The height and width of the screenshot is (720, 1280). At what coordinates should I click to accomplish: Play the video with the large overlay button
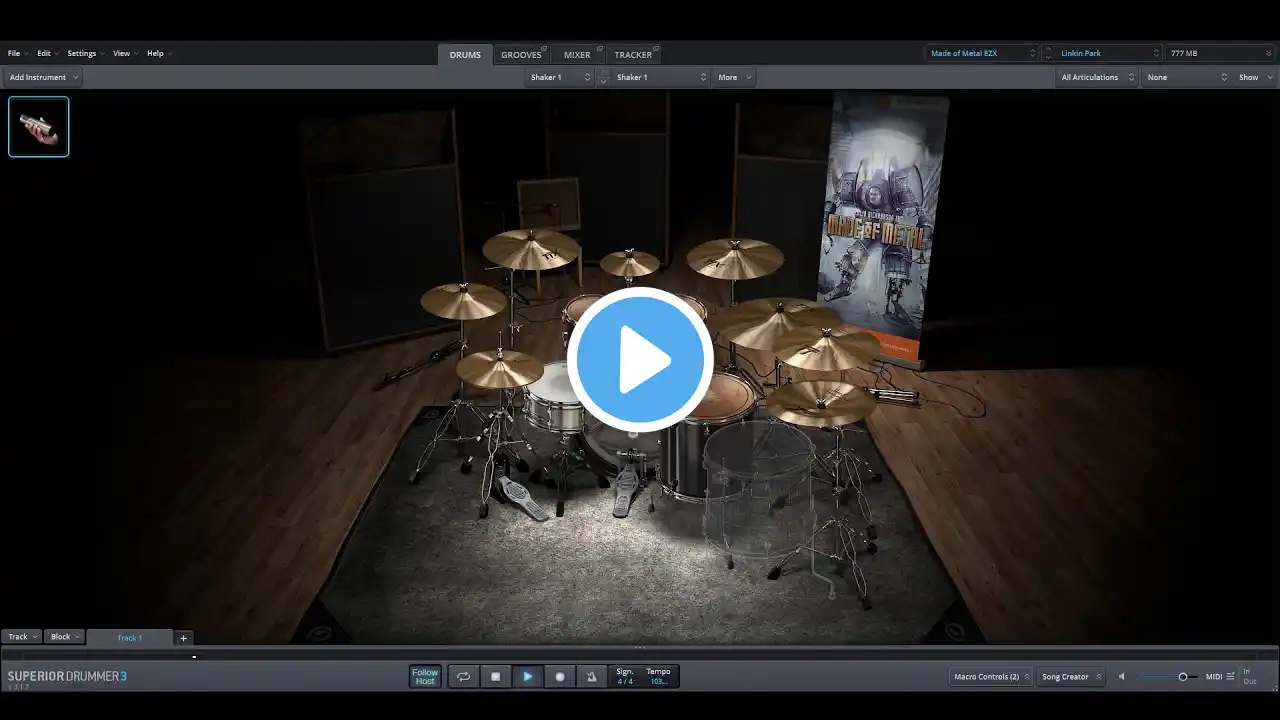pos(640,360)
